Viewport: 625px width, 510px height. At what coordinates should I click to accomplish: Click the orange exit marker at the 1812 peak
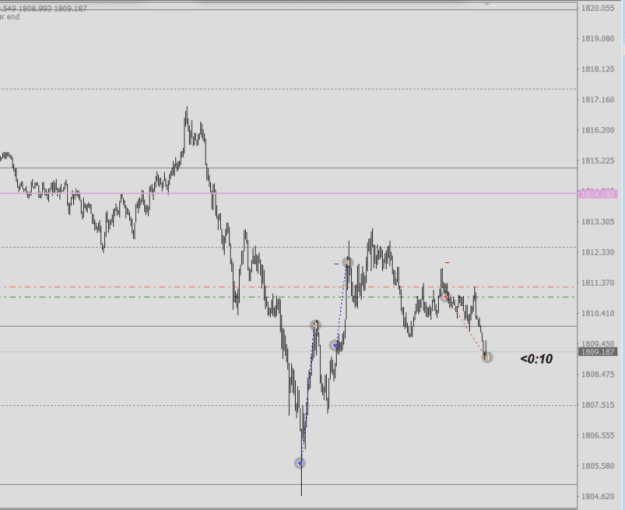(x=348, y=263)
